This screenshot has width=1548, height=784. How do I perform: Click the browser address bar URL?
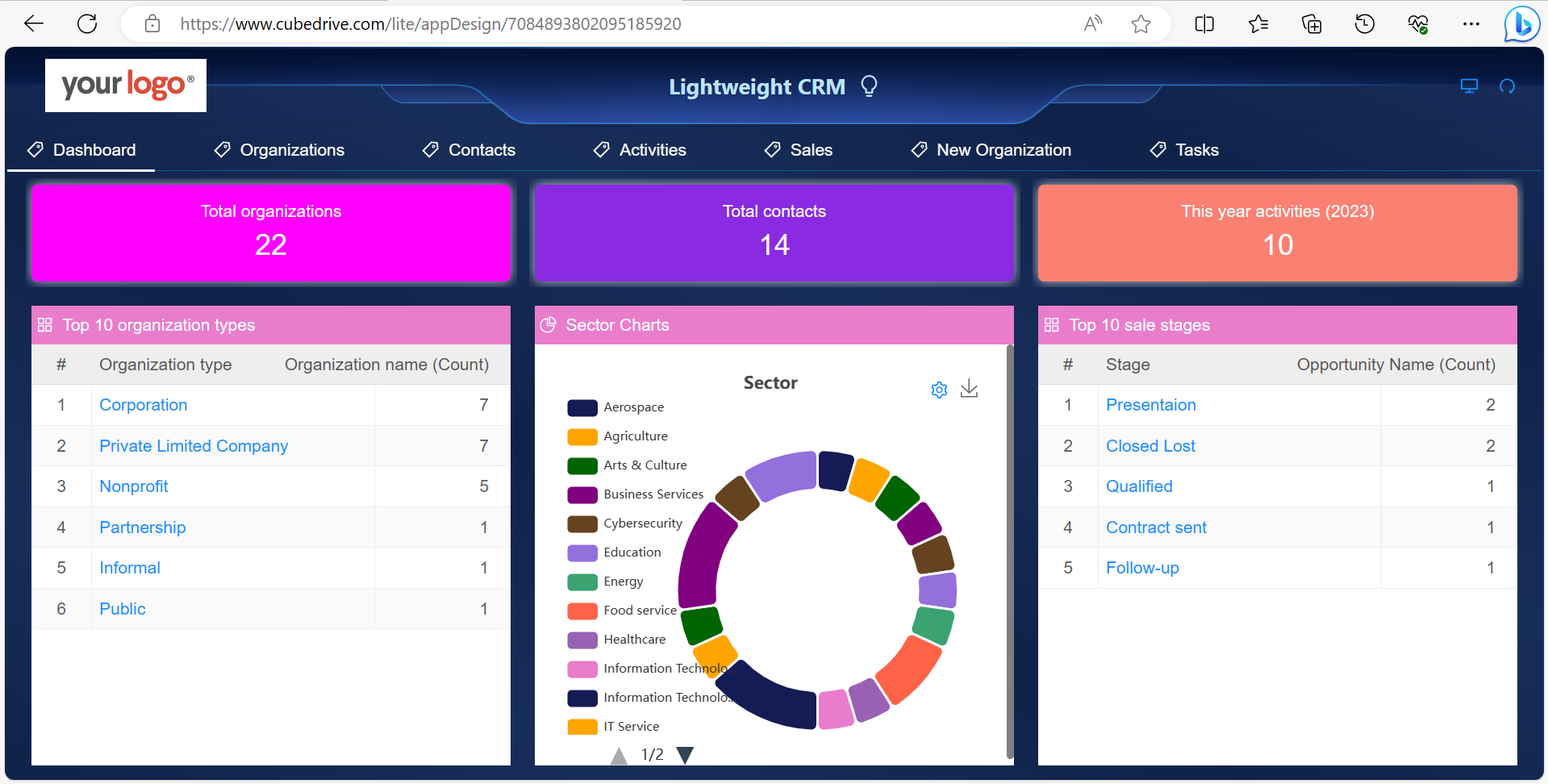[431, 24]
